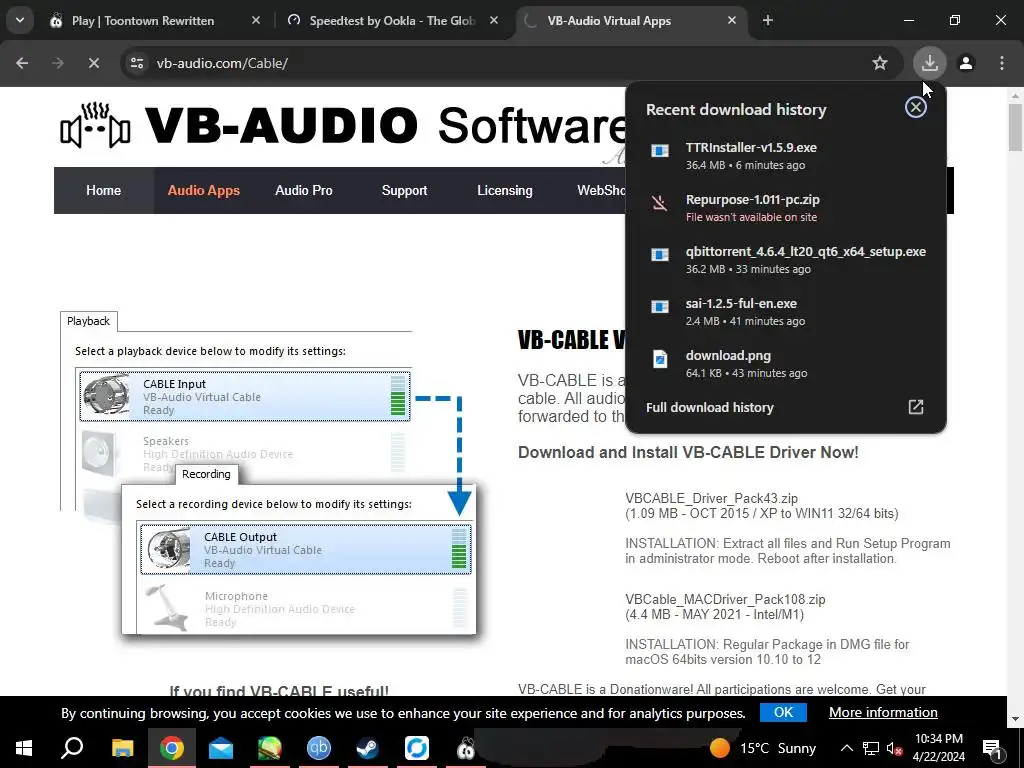Close the Toontown Rewritten tab
This screenshot has width=1024, height=768.
[256, 20]
